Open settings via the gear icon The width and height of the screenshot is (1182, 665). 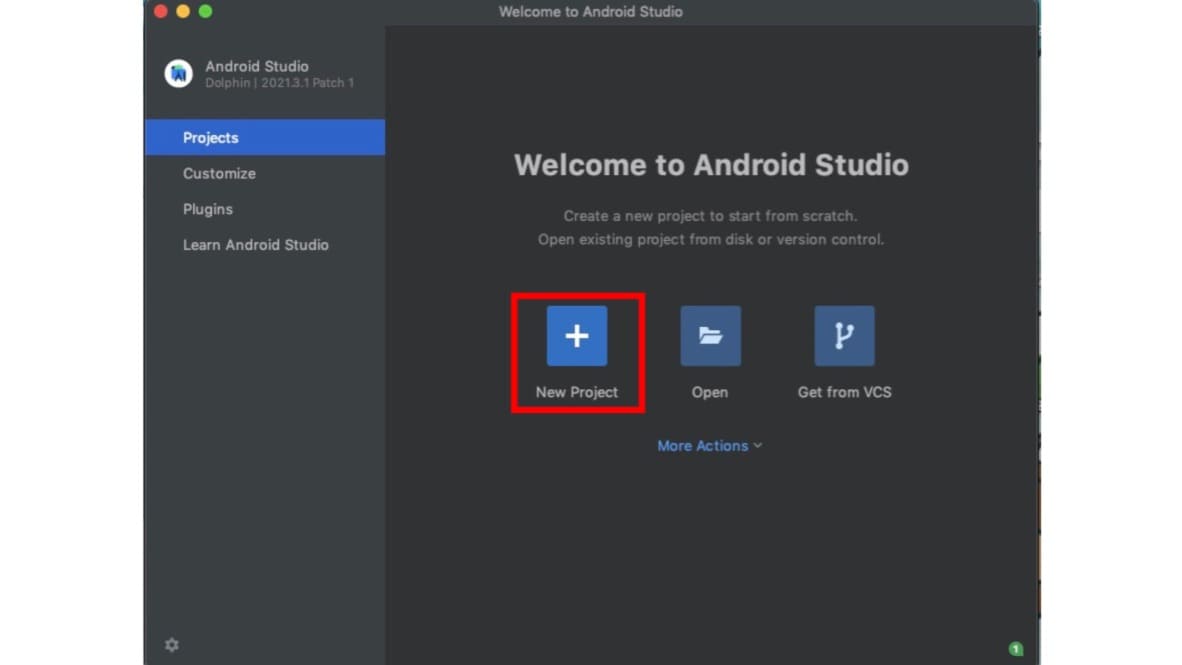[x=171, y=645]
